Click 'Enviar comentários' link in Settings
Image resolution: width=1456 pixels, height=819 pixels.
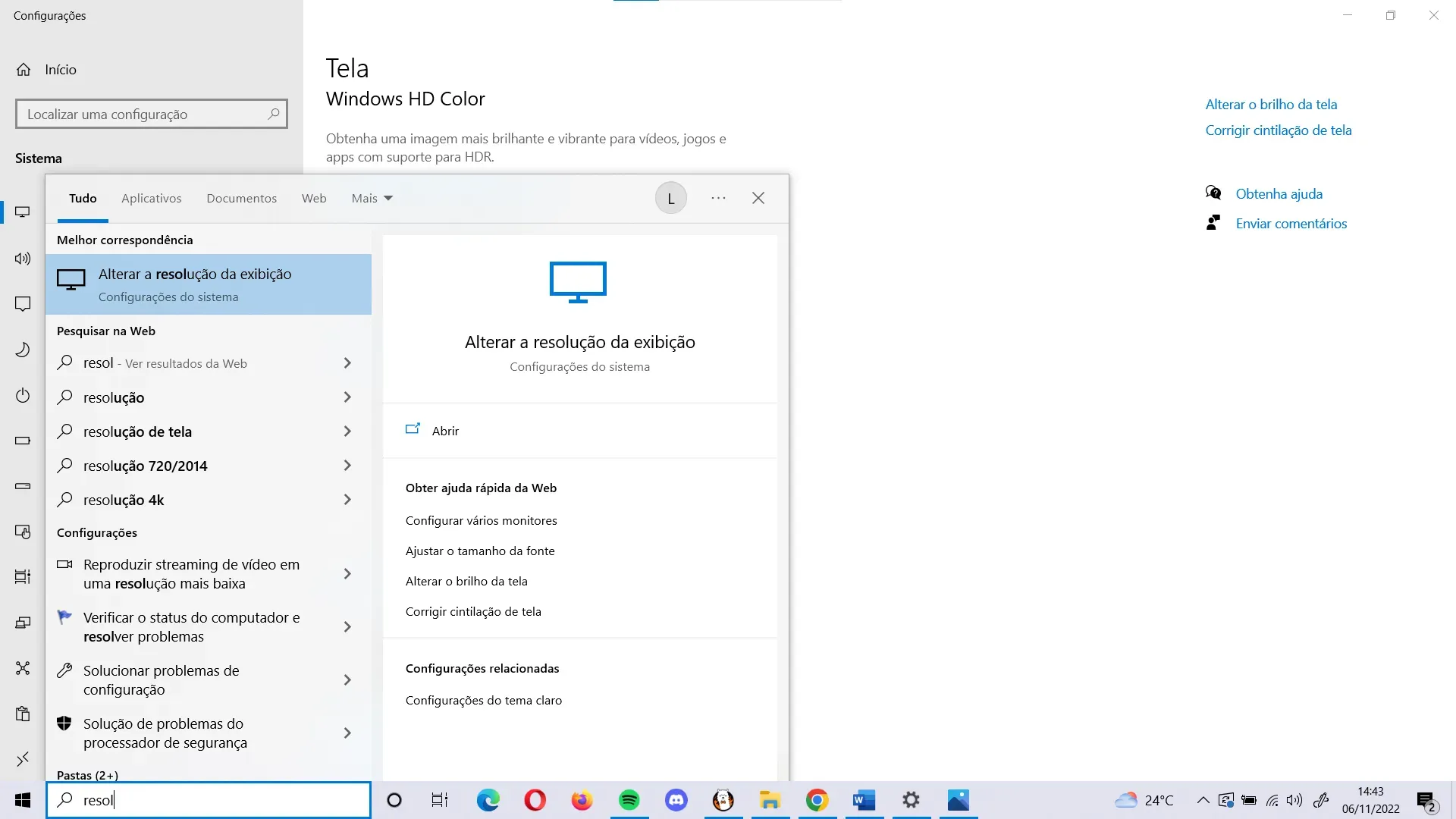(x=1291, y=224)
